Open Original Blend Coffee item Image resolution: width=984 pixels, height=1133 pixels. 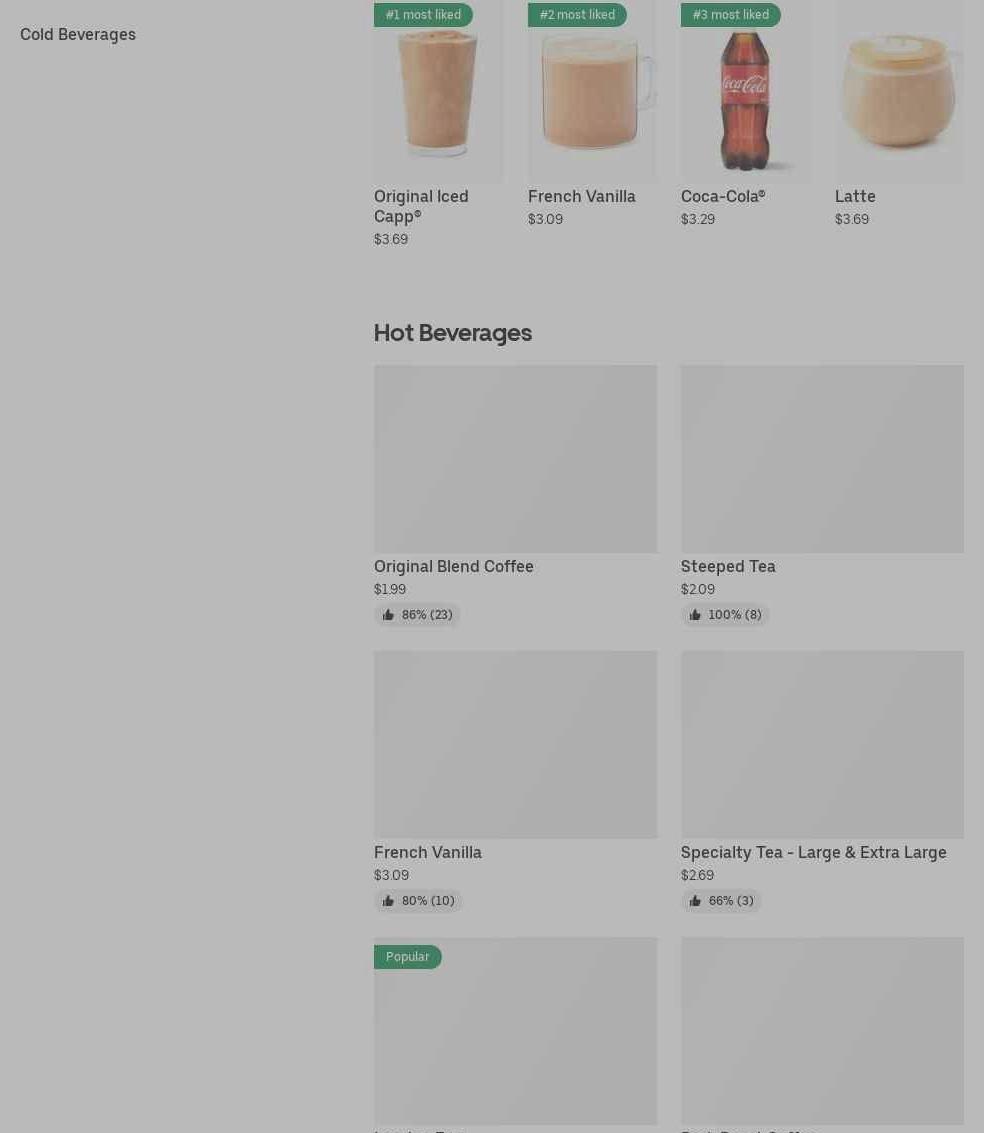tap(454, 566)
